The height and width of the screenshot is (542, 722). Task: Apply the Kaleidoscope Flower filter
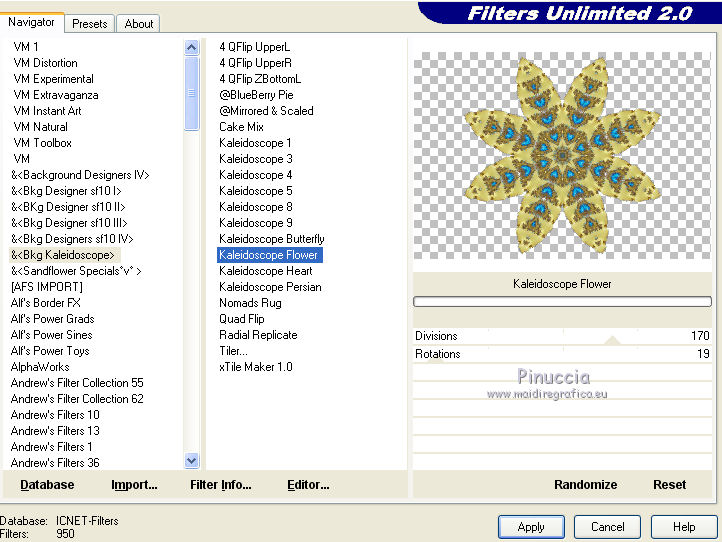531,527
